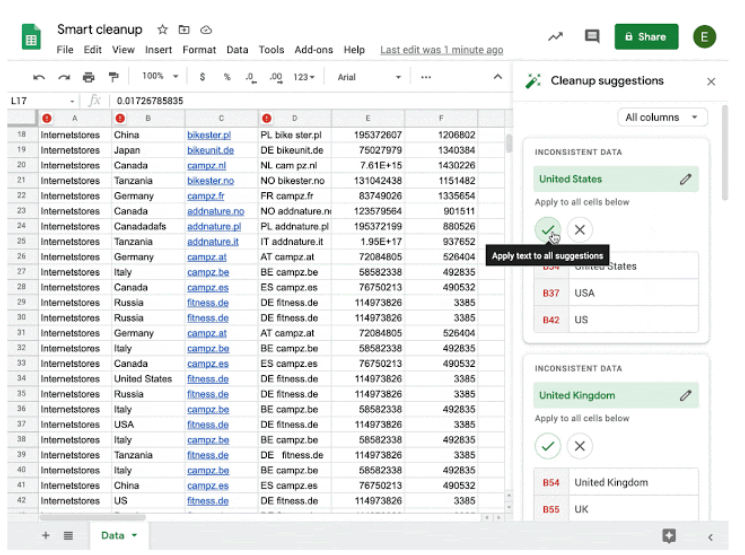Click the vertical spreadsheet scrollbar
The height and width of the screenshot is (555, 745).
point(508,144)
